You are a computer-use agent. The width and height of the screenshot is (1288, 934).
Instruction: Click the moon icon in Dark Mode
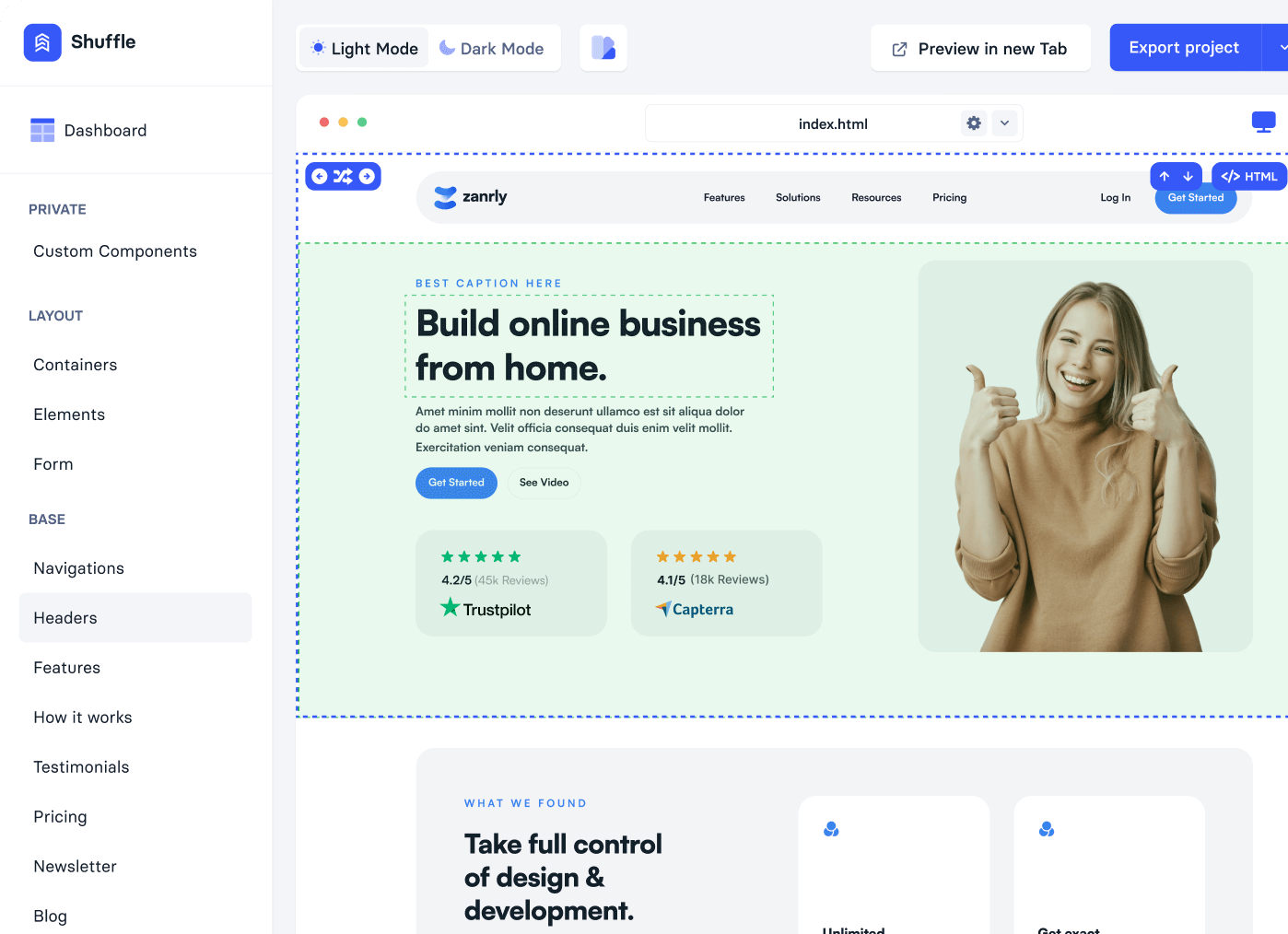(x=447, y=48)
